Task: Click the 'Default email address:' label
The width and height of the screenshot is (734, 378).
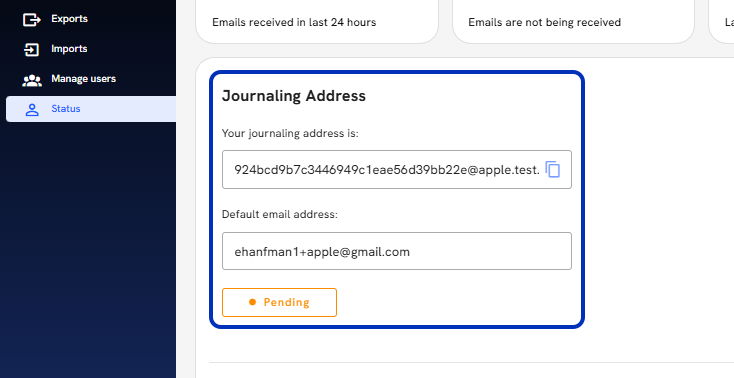Action: point(279,215)
